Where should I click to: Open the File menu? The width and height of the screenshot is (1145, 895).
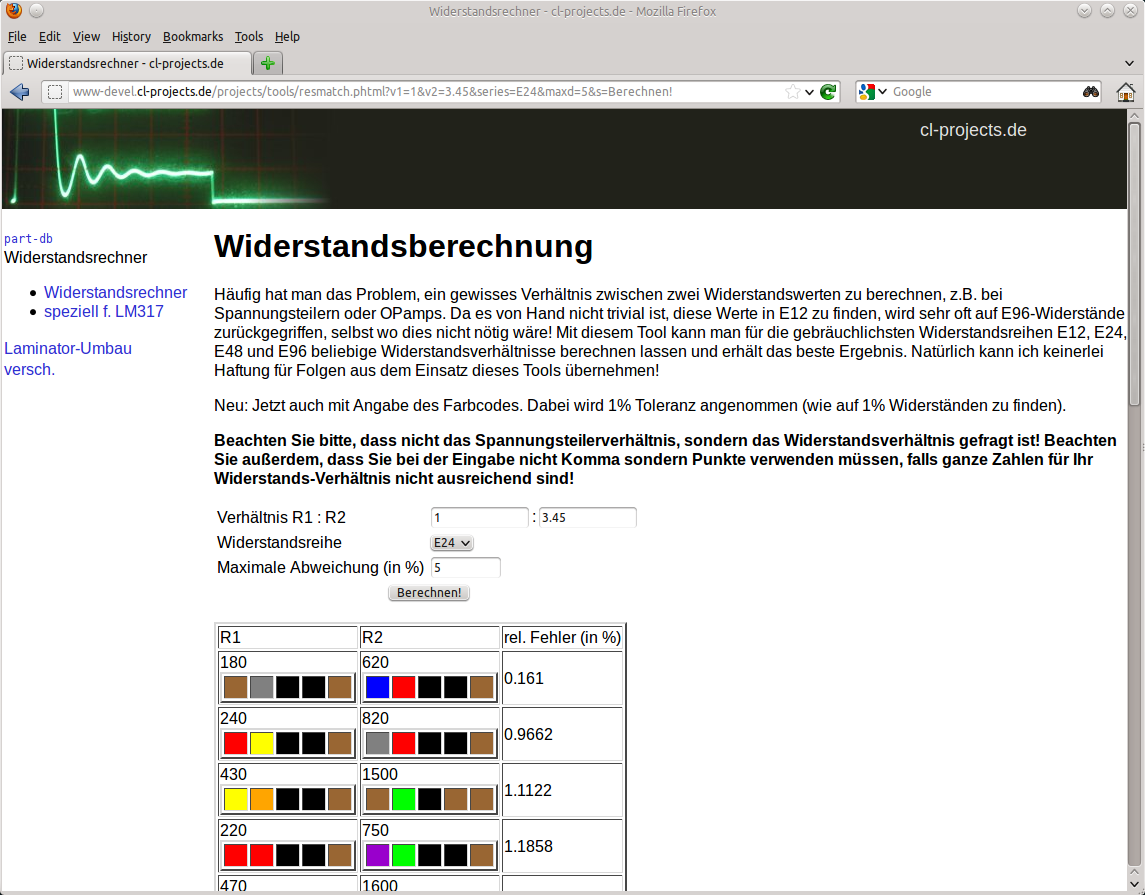[17, 37]
